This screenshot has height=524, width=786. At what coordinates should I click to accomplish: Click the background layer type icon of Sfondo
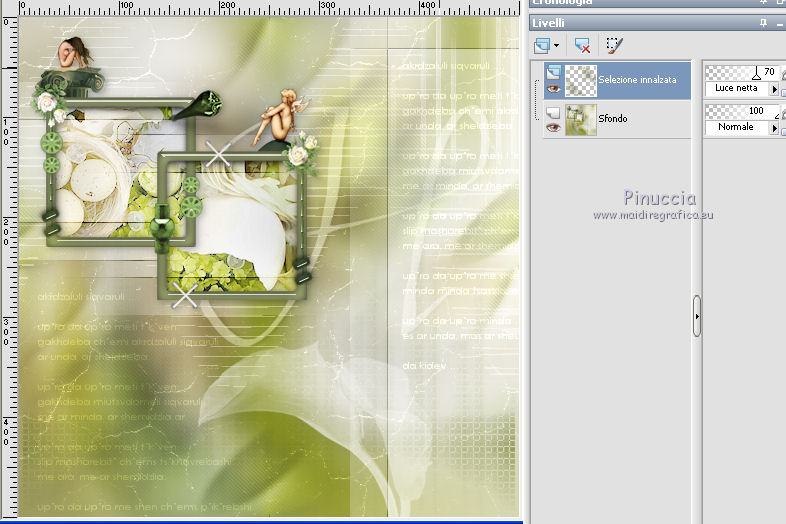pos(553,112)
